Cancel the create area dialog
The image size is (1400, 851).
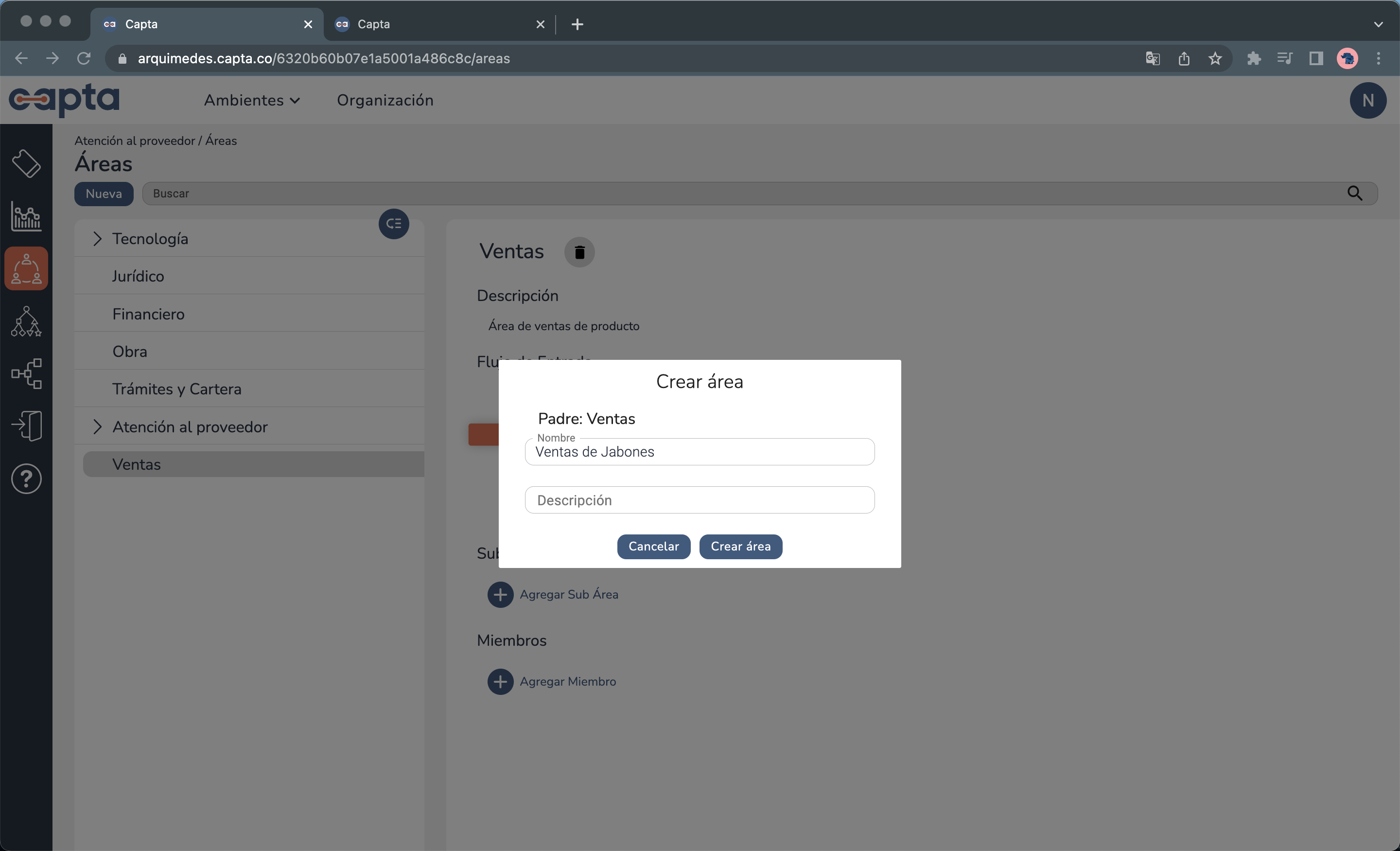pos(653,546)
